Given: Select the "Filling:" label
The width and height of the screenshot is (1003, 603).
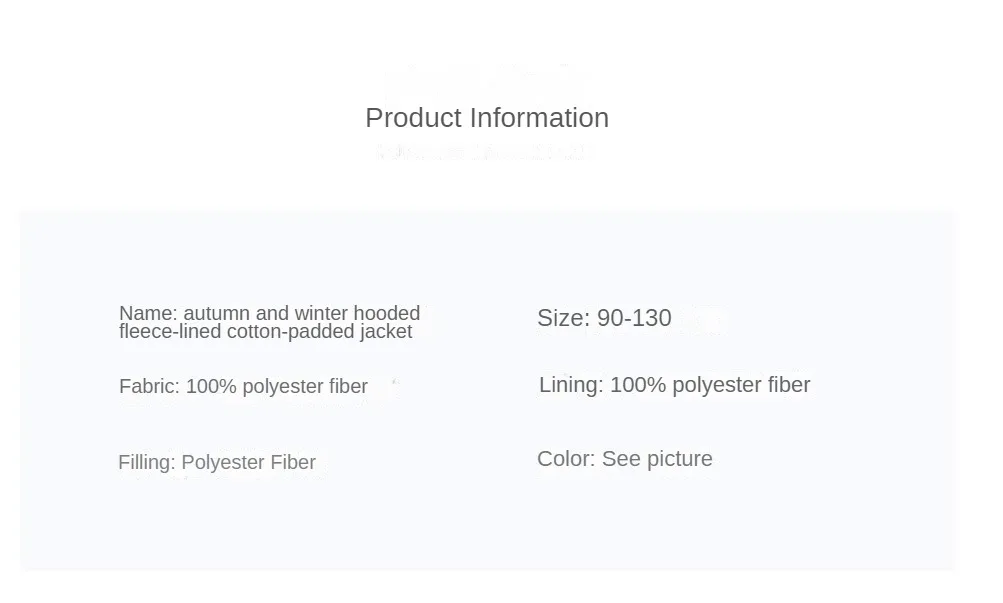Looking at the screenshot, I should [147, 462].
